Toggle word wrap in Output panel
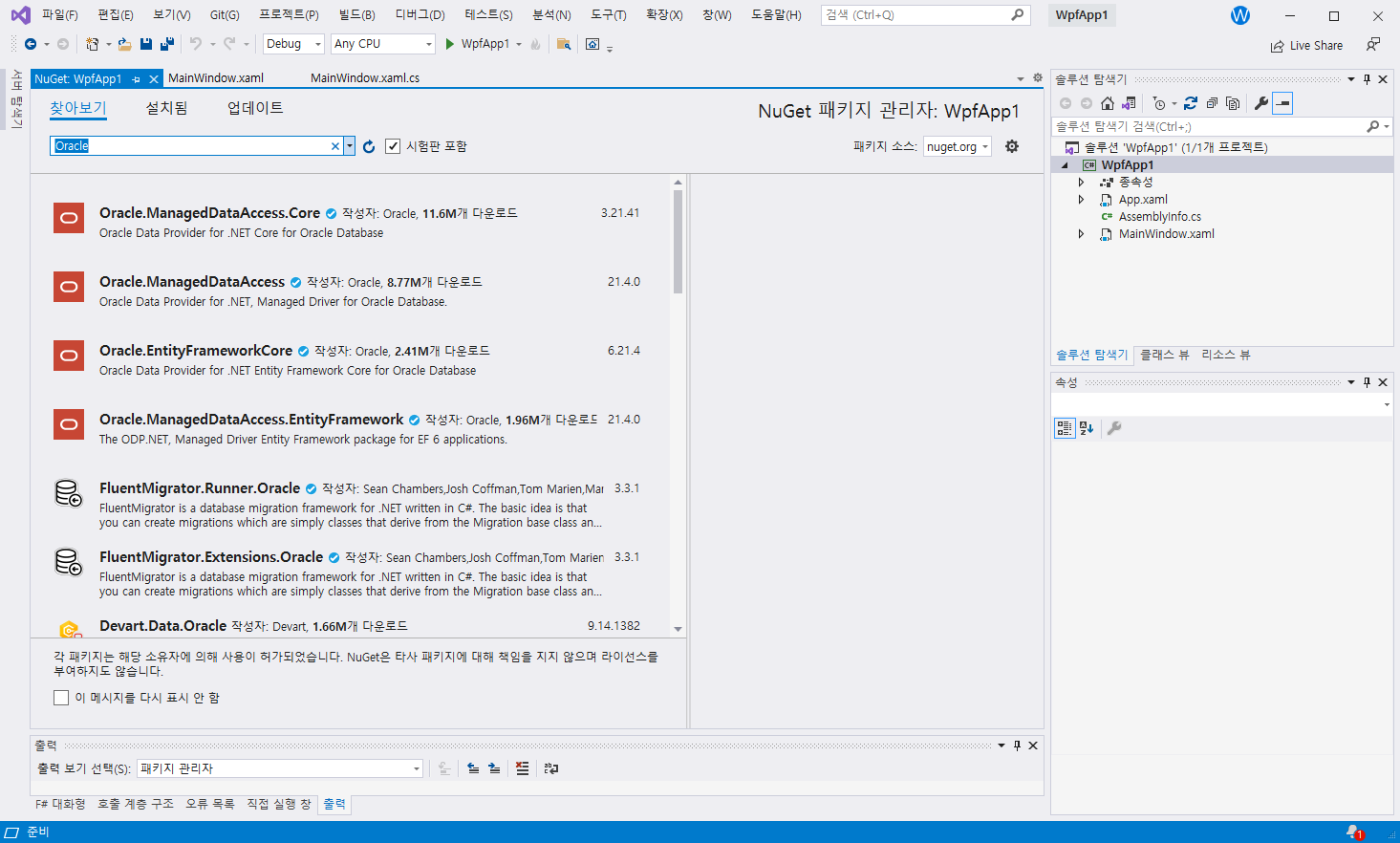The width and height of the screenshot is (1400, 843). click(x=551, y=768)
